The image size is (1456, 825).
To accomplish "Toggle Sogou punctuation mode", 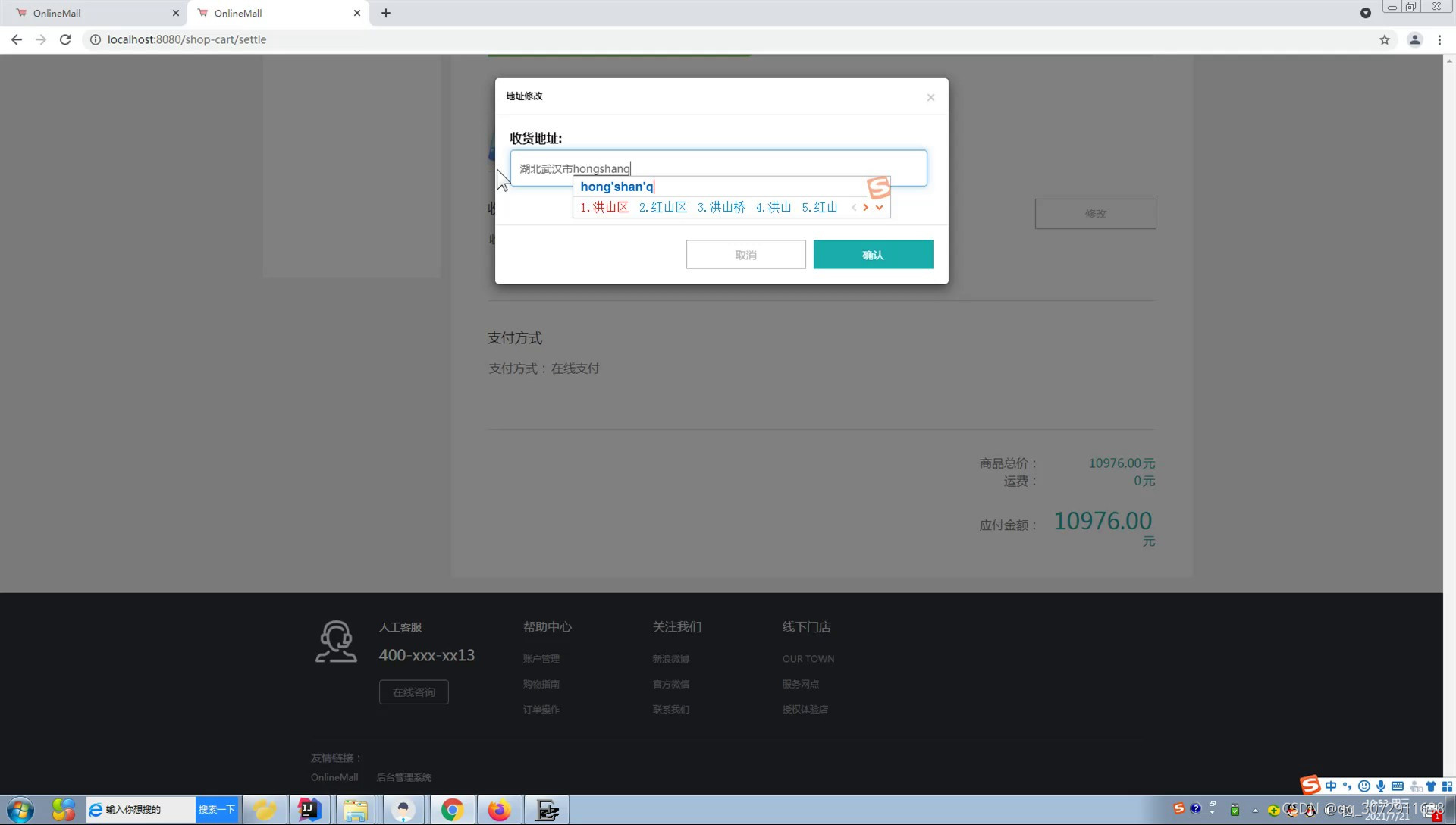I will pyautogui.click(x=1347, y=786).
